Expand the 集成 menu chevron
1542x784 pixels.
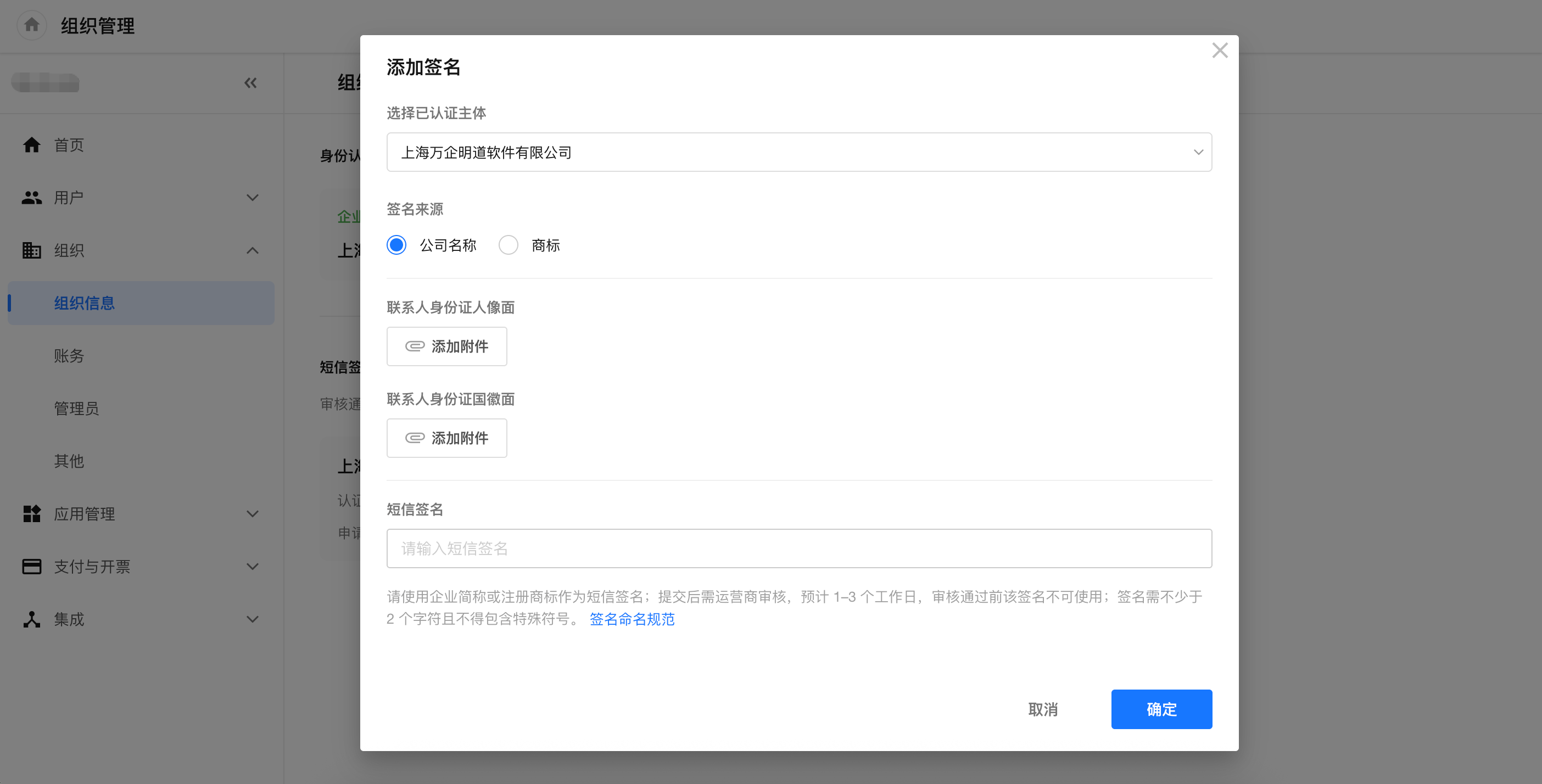(x=253, y=619)
